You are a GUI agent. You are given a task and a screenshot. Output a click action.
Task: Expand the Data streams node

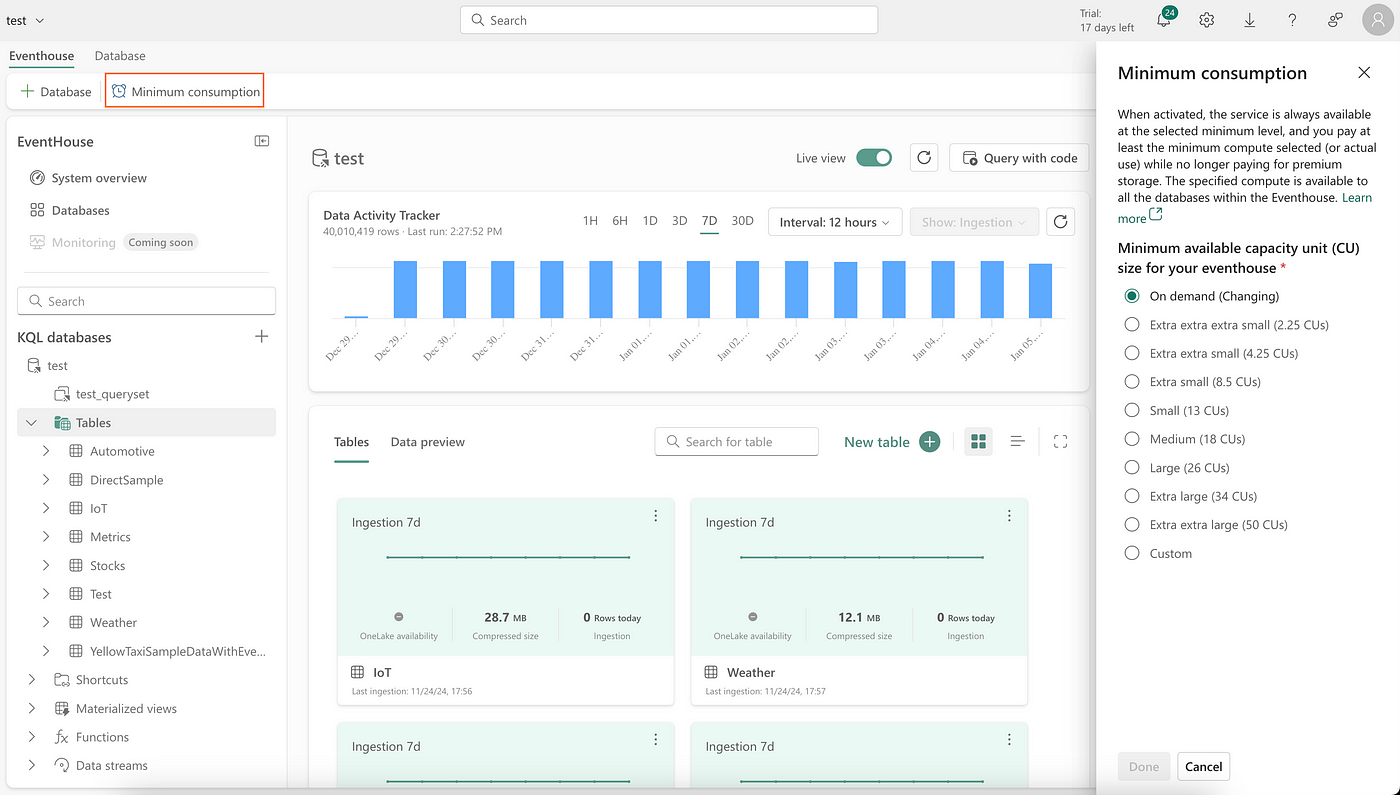(x=31, y=765)
